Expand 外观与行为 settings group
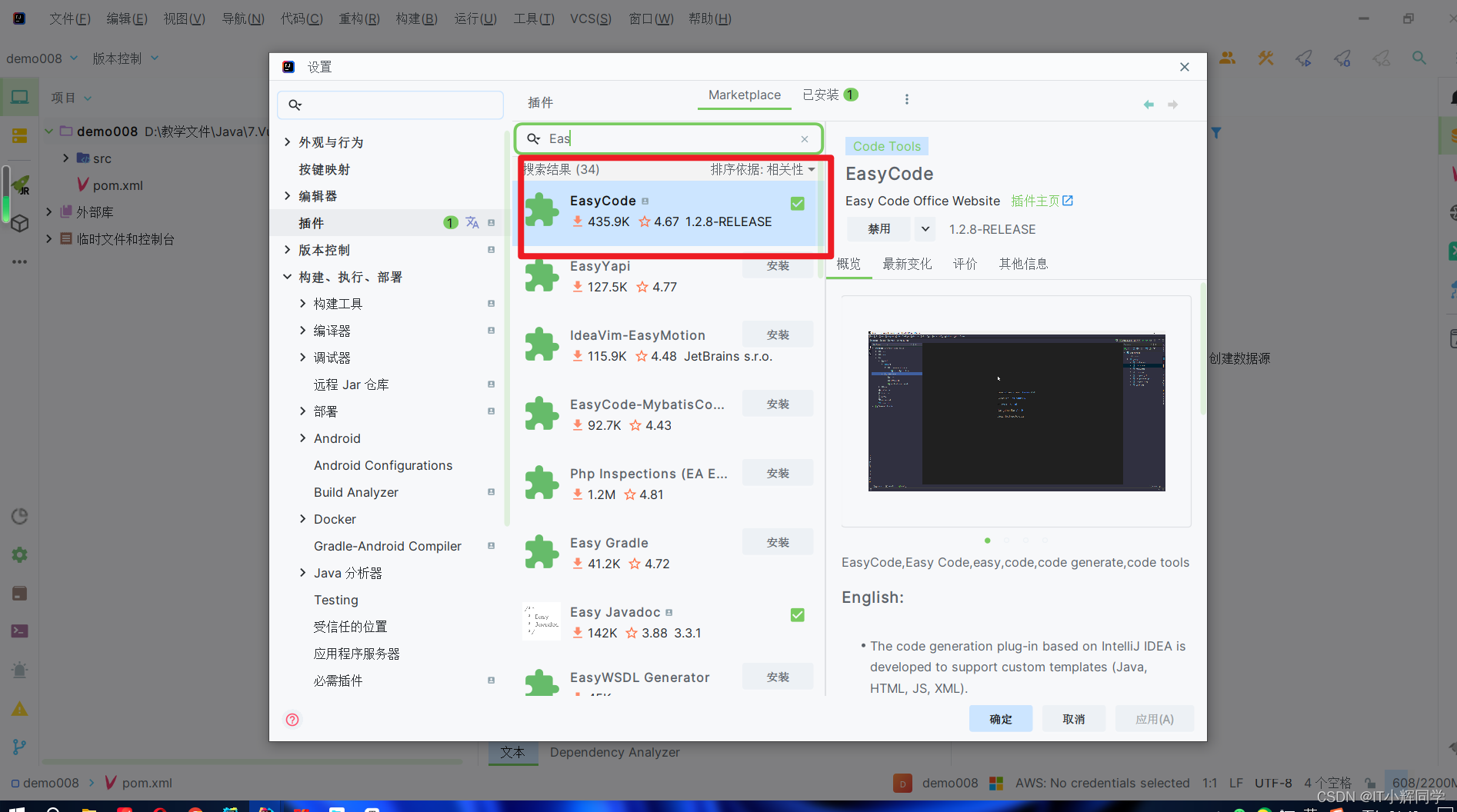Viewport: 1457px width, 812px height. click(x=287, y=141)
